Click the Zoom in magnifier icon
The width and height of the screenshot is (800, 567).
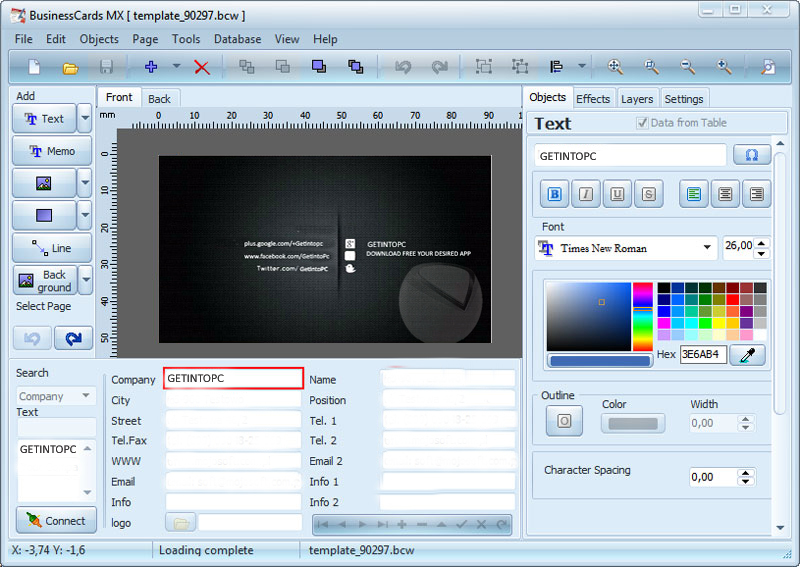pyautogui.click(x=724, y=66)
